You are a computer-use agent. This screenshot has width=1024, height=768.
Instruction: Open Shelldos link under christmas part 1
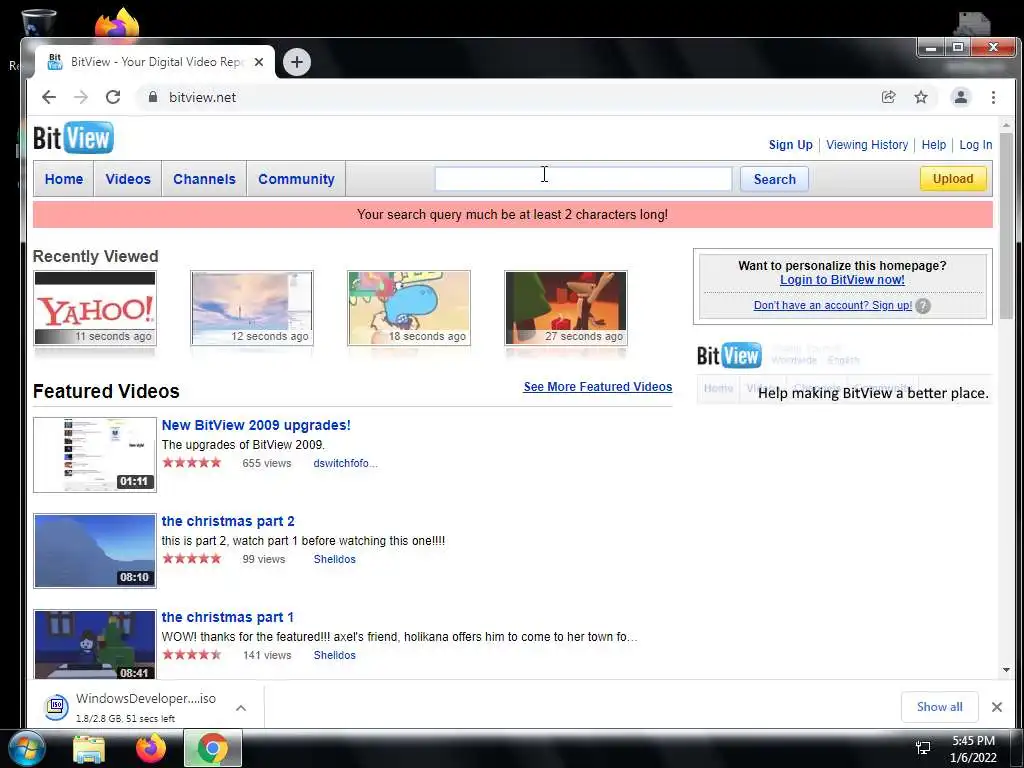point(334,656)
